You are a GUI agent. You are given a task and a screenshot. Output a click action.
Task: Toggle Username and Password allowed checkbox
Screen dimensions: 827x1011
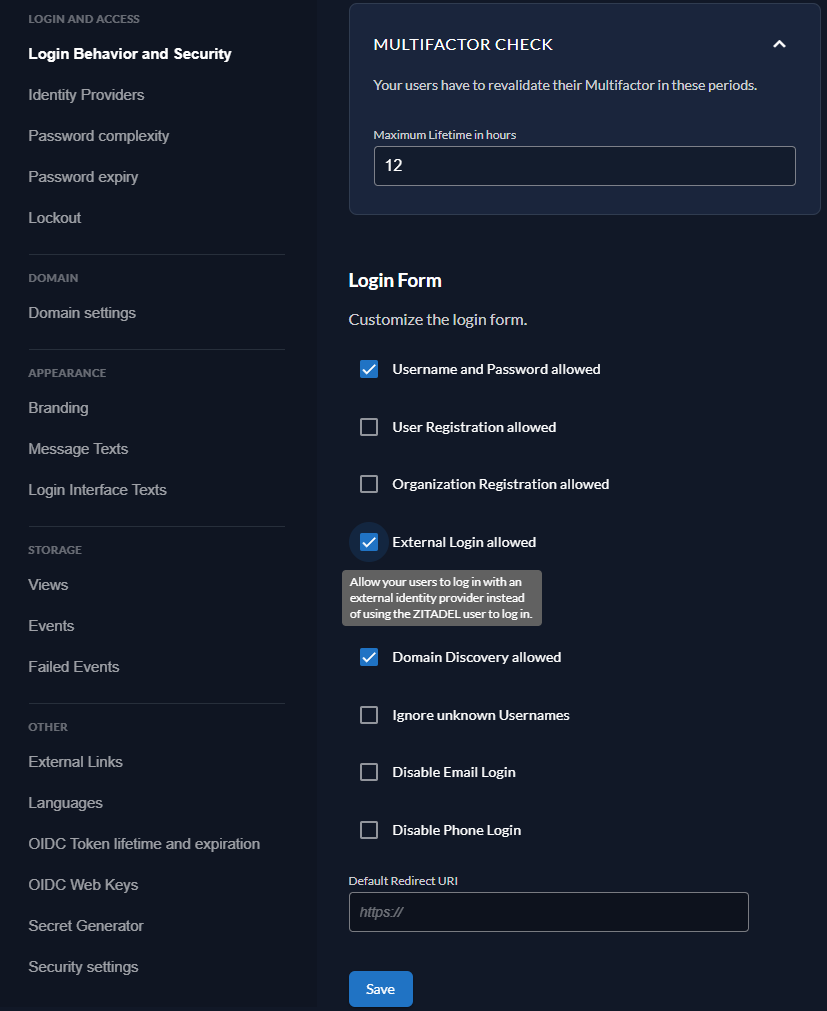click(x=369, y=369)
